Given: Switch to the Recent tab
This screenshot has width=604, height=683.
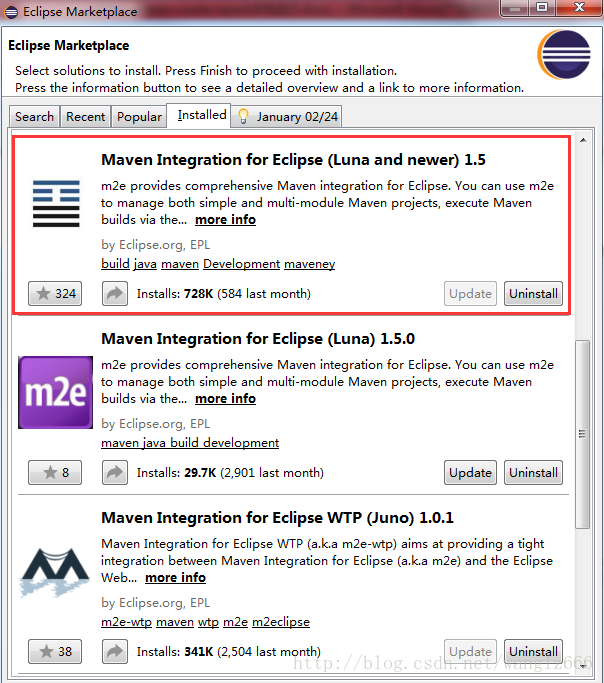Looking at the screenshot, I should [x=85, y=117].
